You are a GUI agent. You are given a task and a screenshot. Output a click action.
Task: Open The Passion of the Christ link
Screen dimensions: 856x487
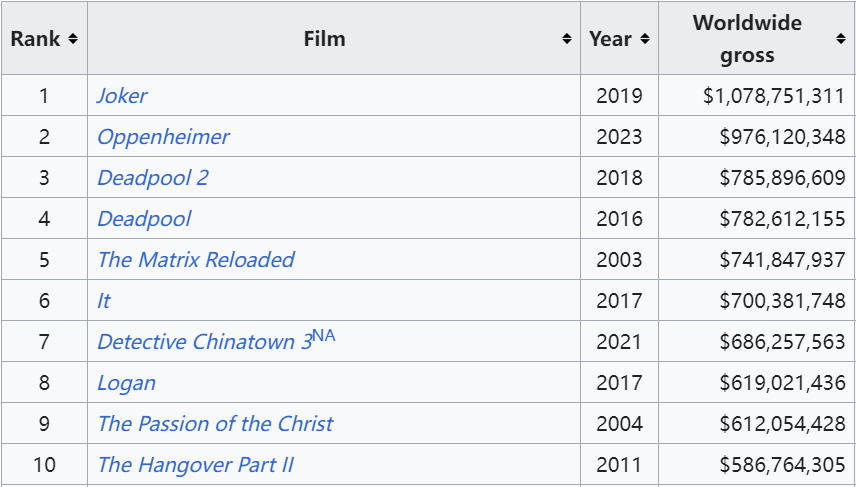215,424
